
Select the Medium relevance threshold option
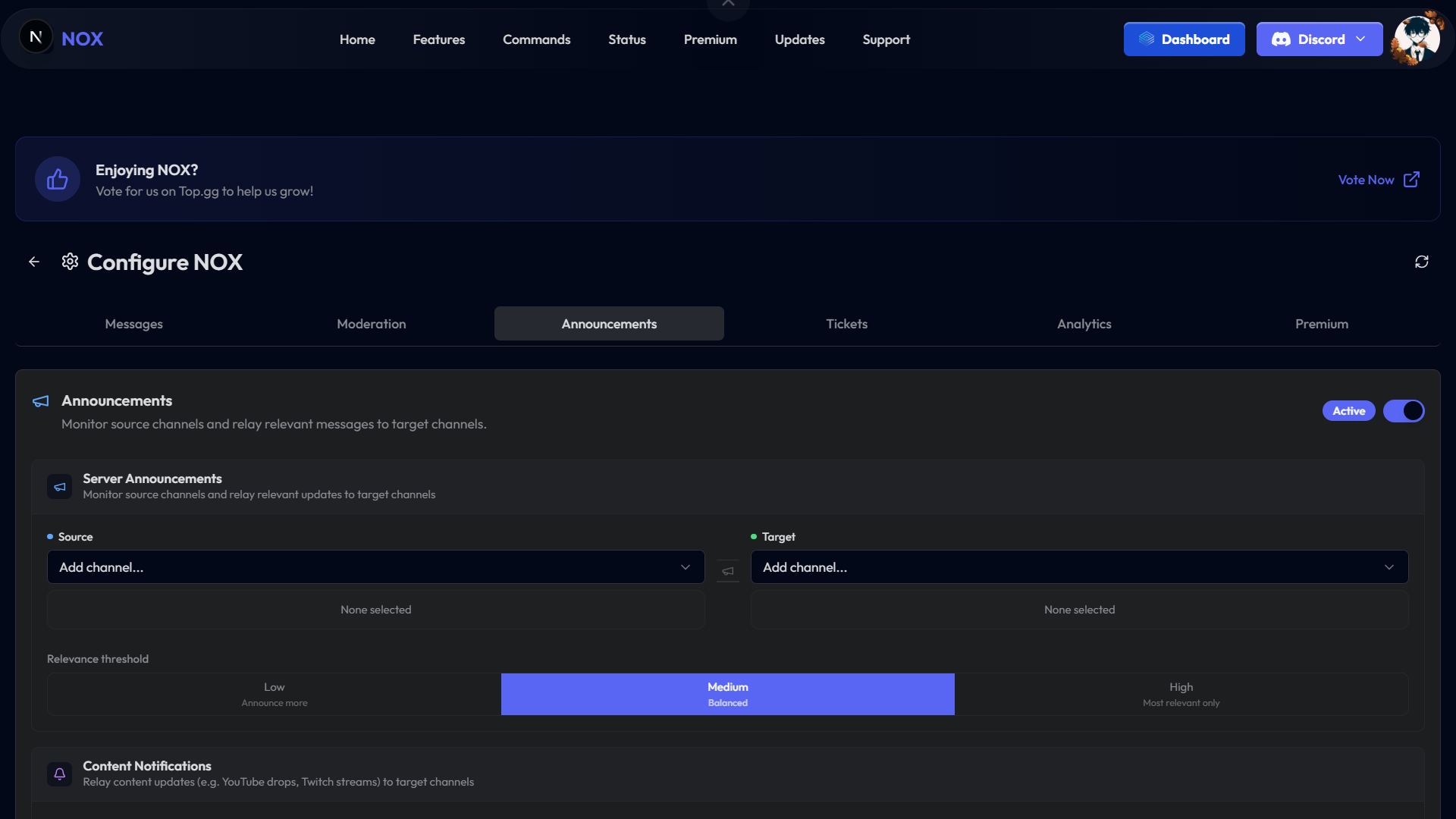(x=728, y=695)
